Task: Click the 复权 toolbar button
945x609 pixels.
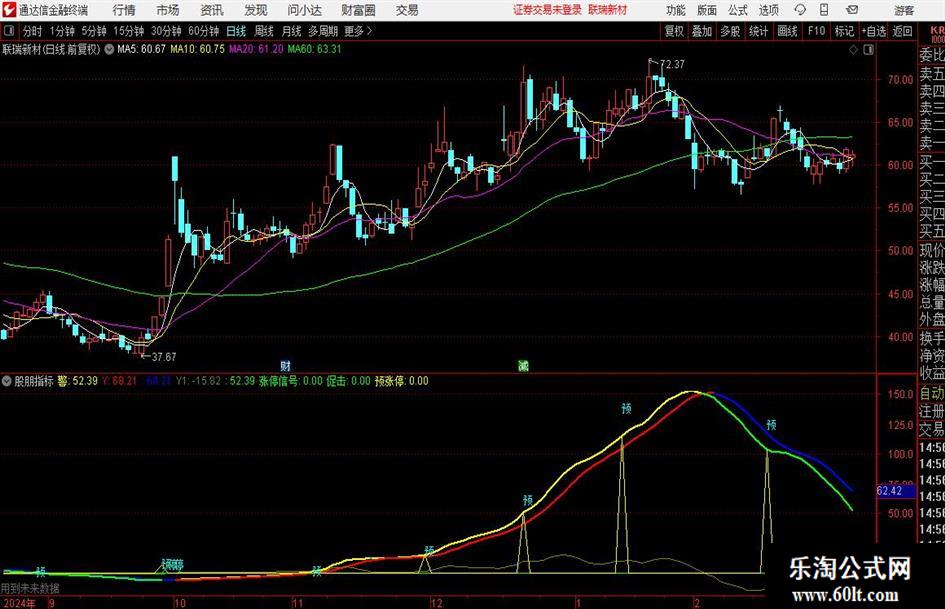Action: click(674, 31)
